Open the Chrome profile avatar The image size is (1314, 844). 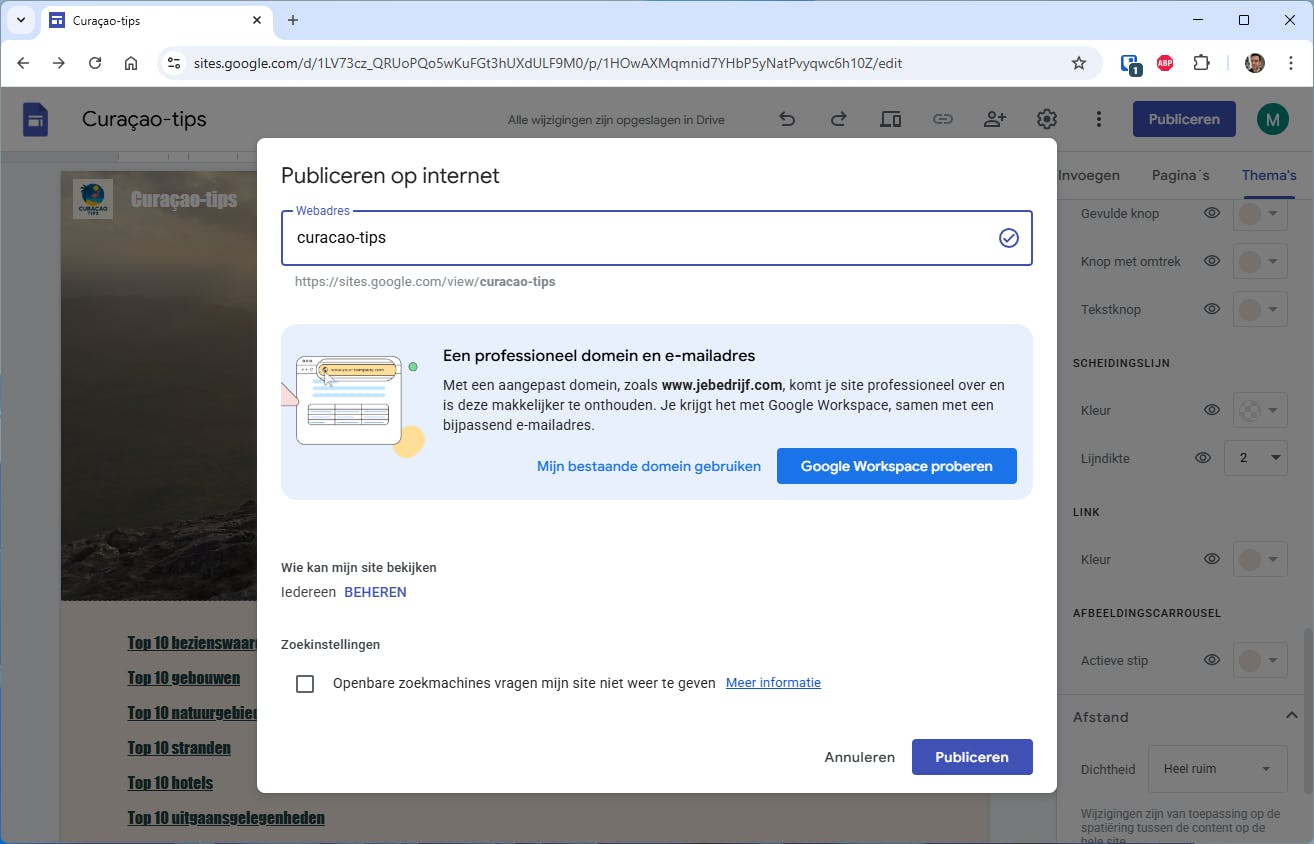pyautogui.click(x=1255, y=63)
